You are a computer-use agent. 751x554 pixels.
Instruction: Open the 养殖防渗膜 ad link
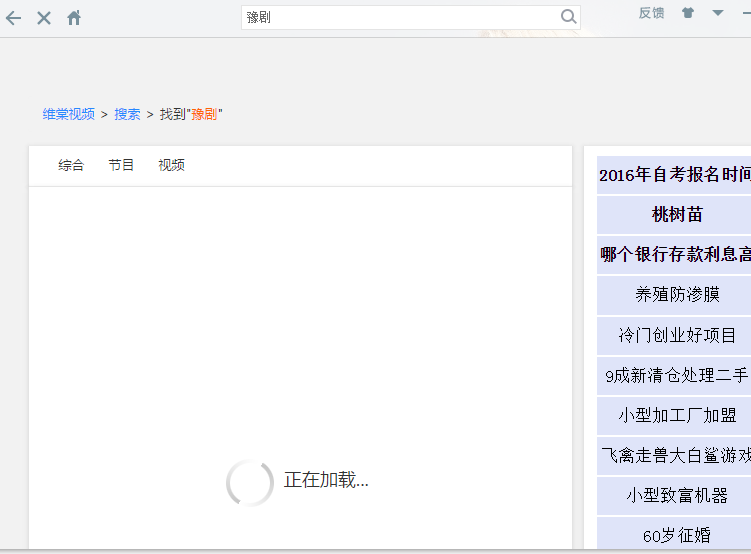point(677,295)
